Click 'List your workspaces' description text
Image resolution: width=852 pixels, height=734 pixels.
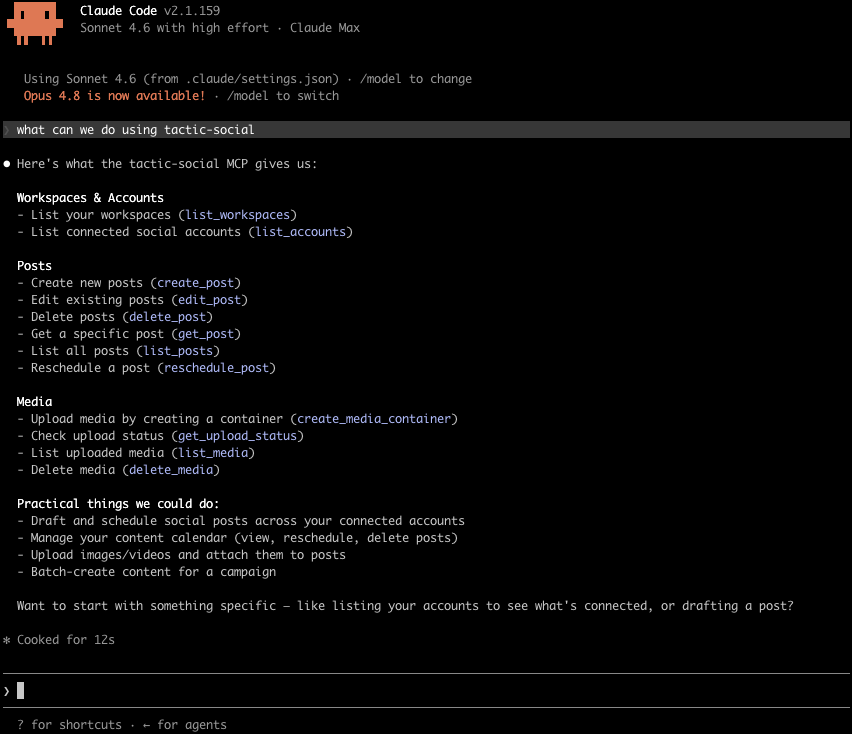(101, 215)
